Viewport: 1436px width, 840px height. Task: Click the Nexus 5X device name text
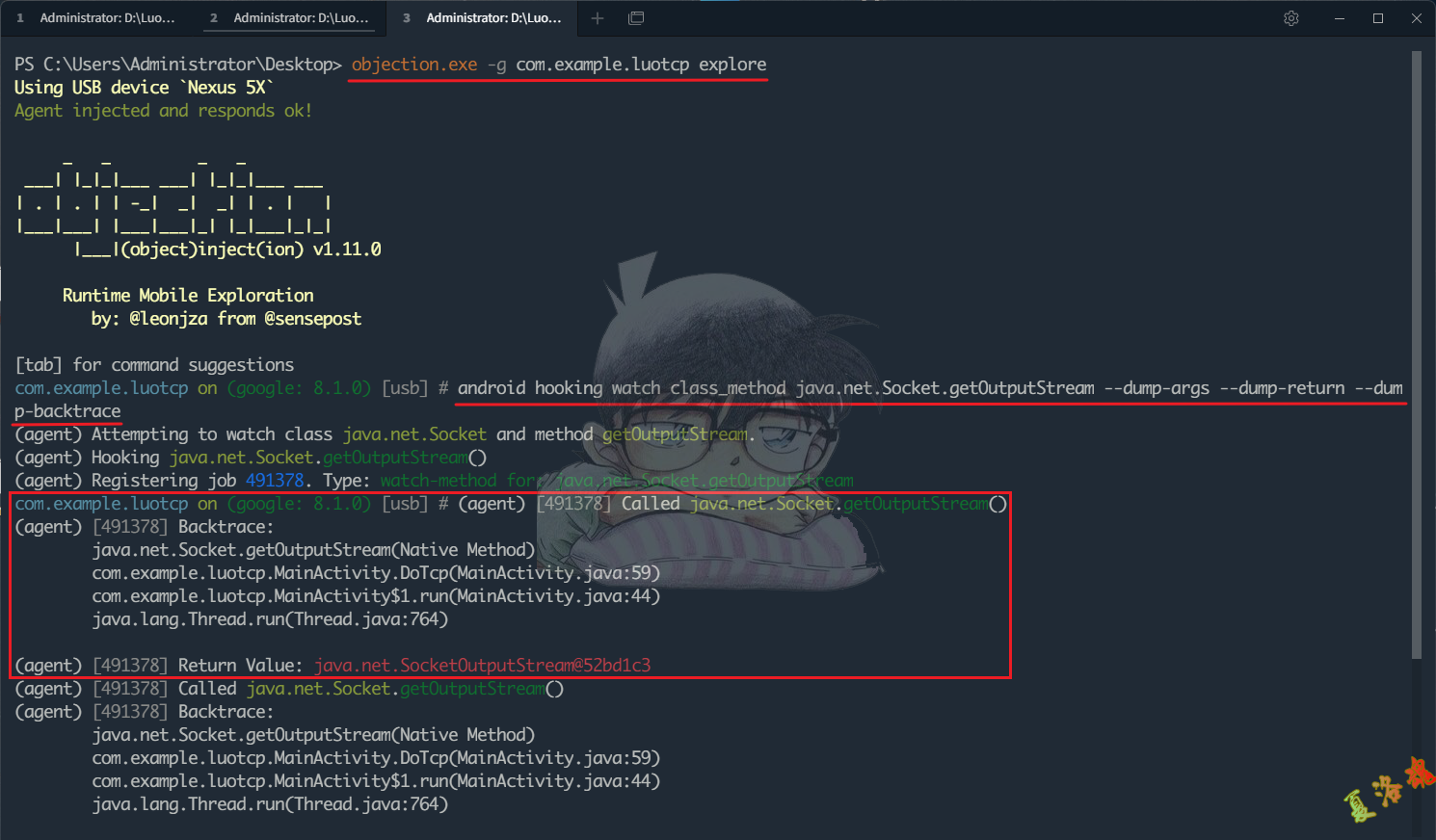click(x=226, y=87)
